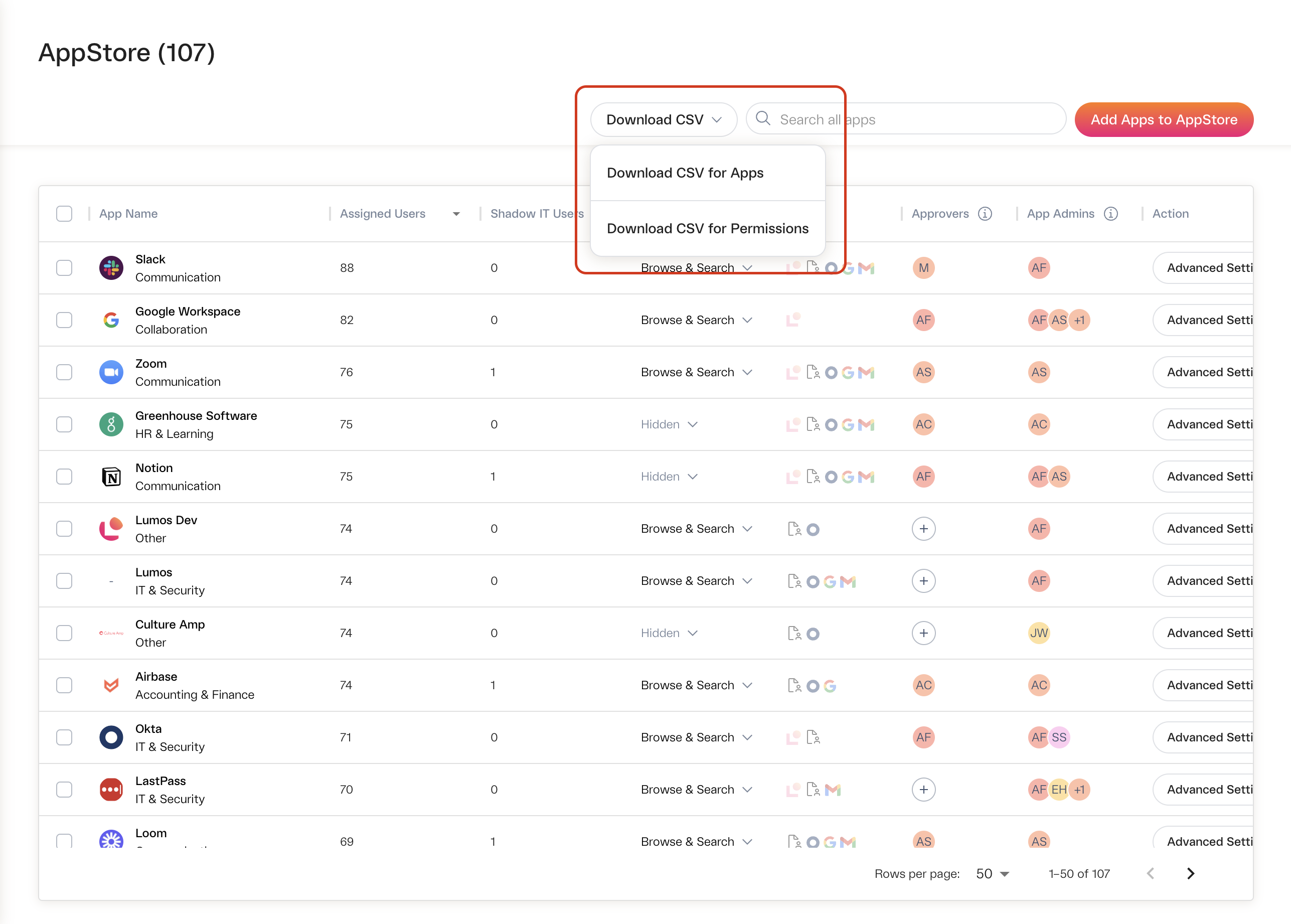Viewport: 1291px width, 924px height.
Task: Open Advanced Settings for Slack
Action: coord(1203,268)
